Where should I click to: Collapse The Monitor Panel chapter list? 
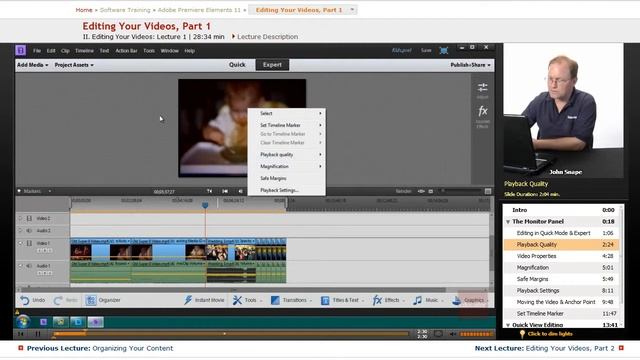tap(508, 222)
